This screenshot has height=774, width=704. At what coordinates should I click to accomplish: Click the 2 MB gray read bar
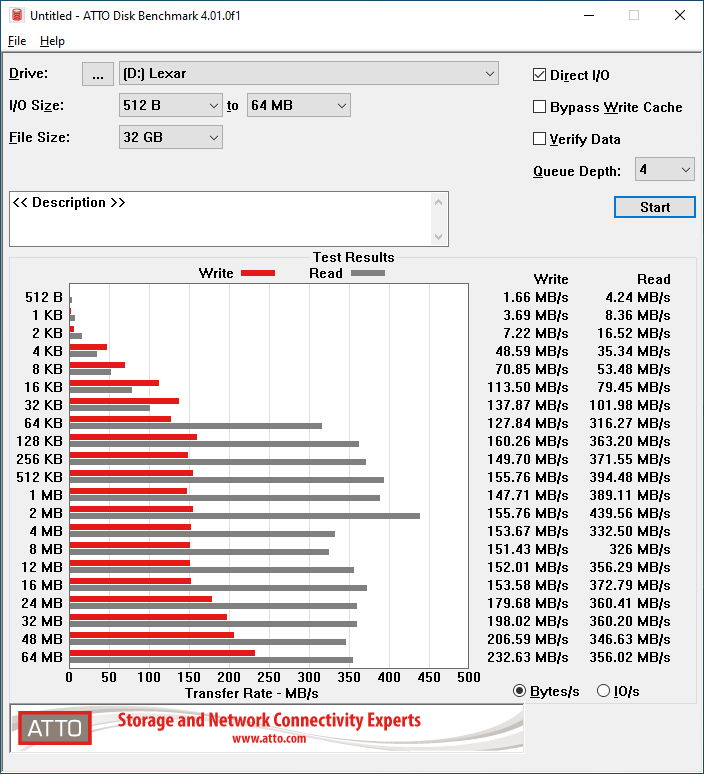(x=245, y=516)
